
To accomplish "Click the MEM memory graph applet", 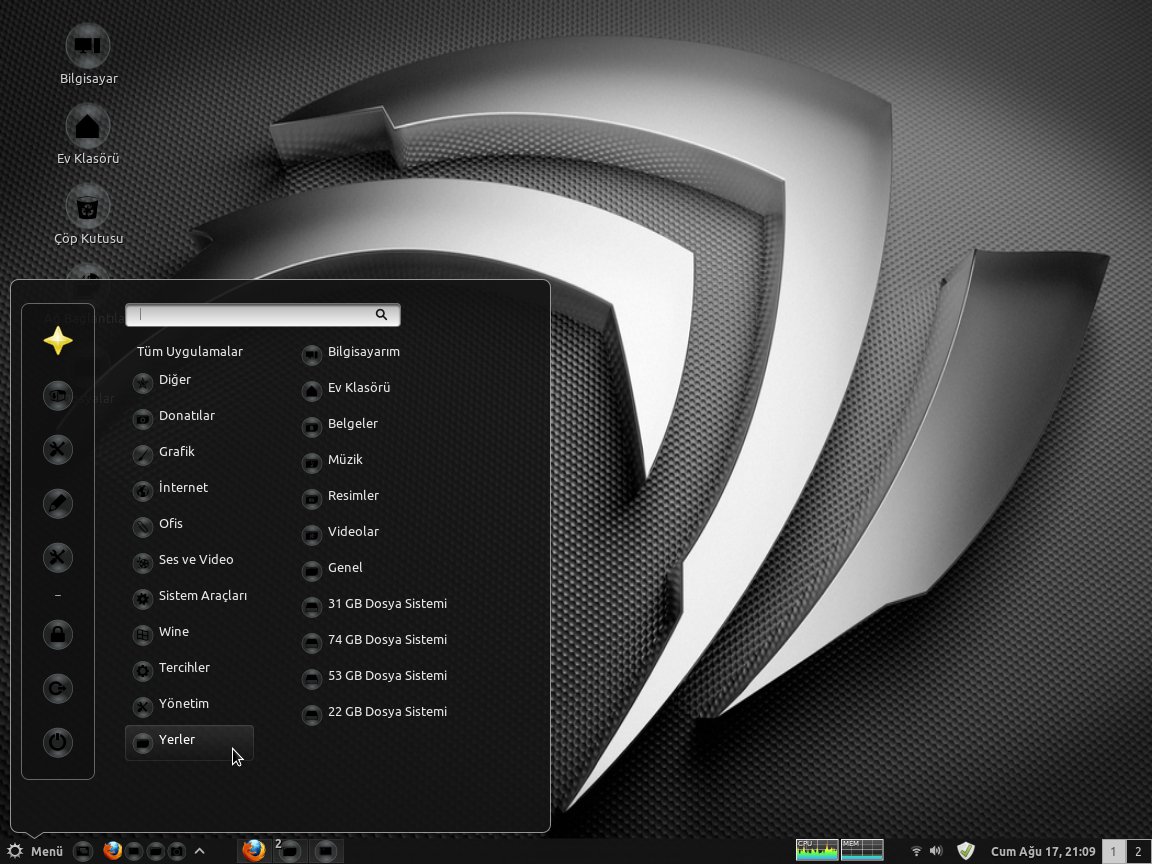I will point(862,850).
